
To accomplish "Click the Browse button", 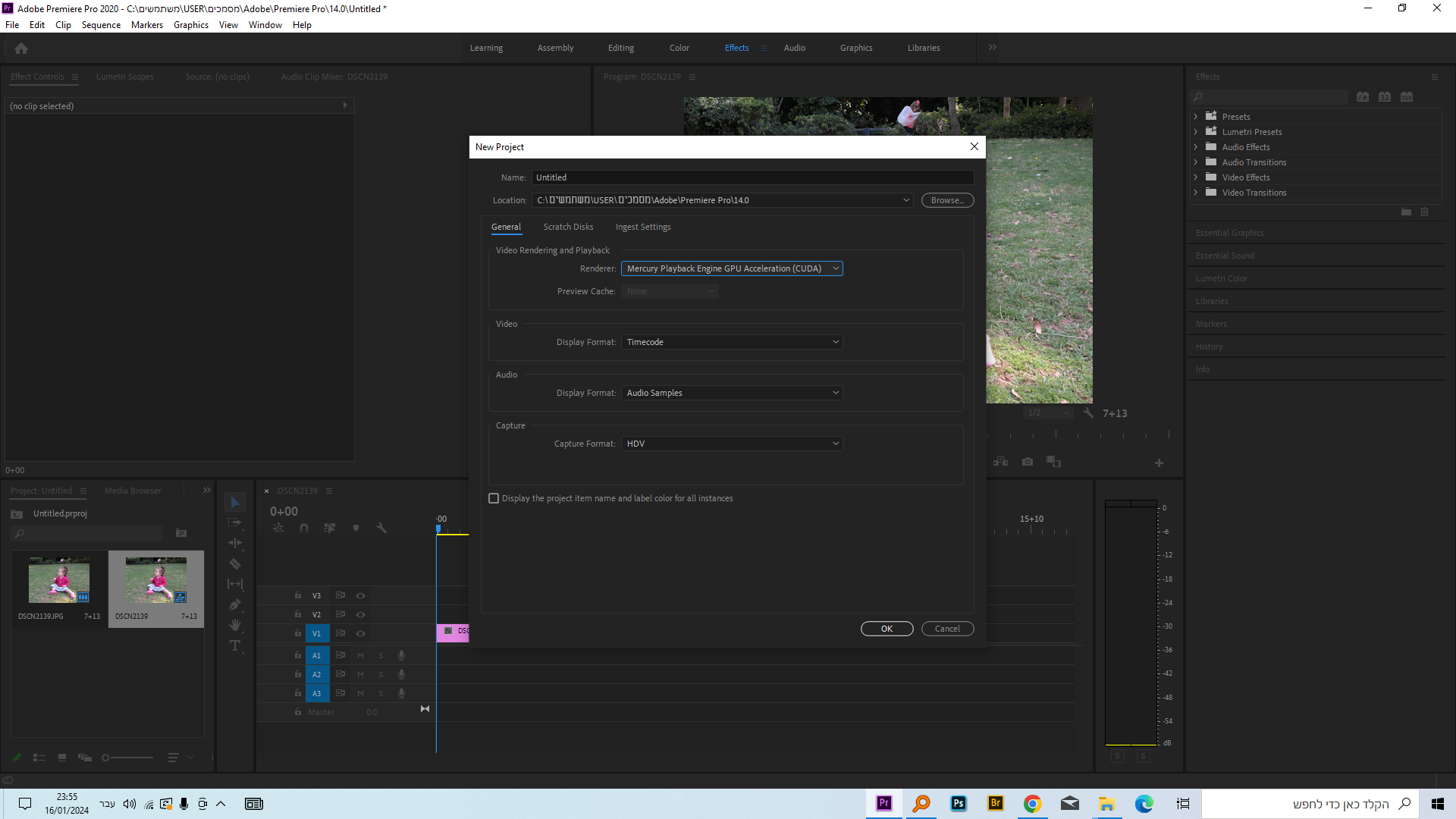I will coord(947,200).
